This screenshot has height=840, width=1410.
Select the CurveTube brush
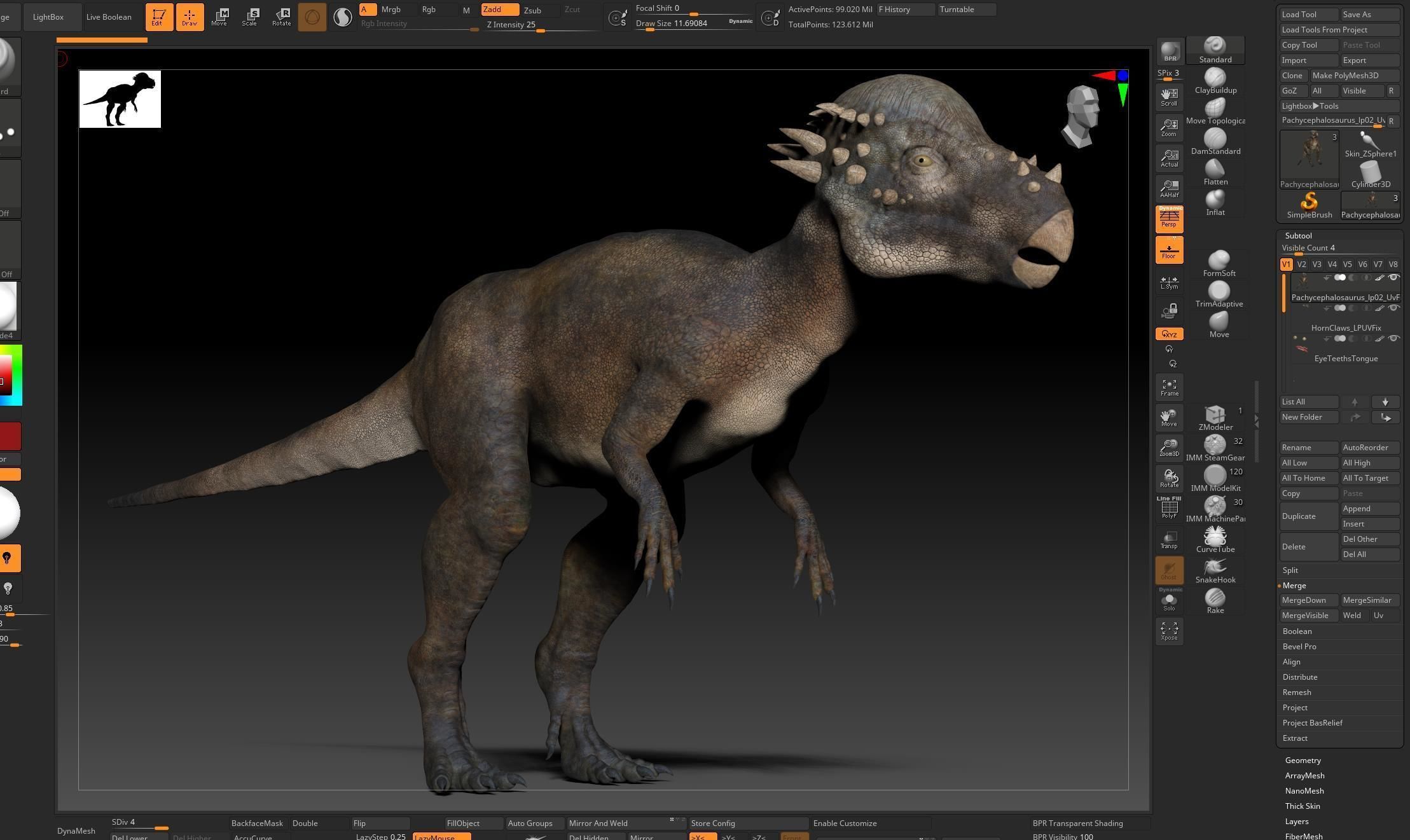coord(1215,540)
